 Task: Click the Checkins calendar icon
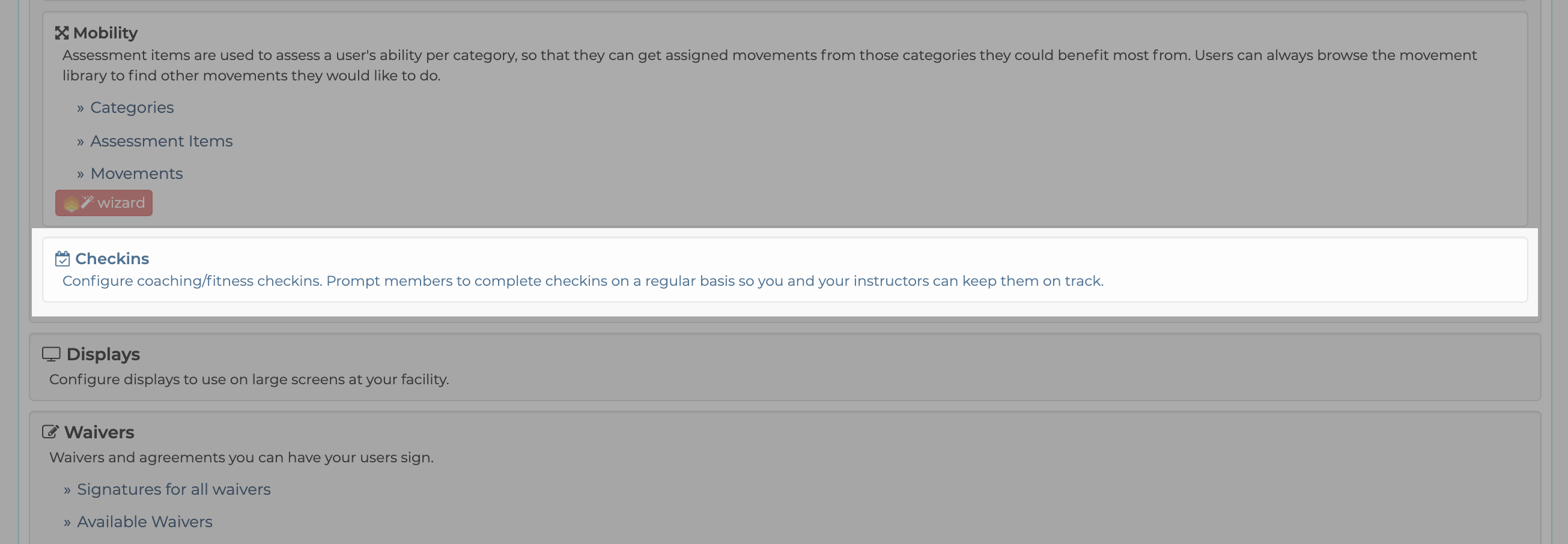[x=62, y=259]
